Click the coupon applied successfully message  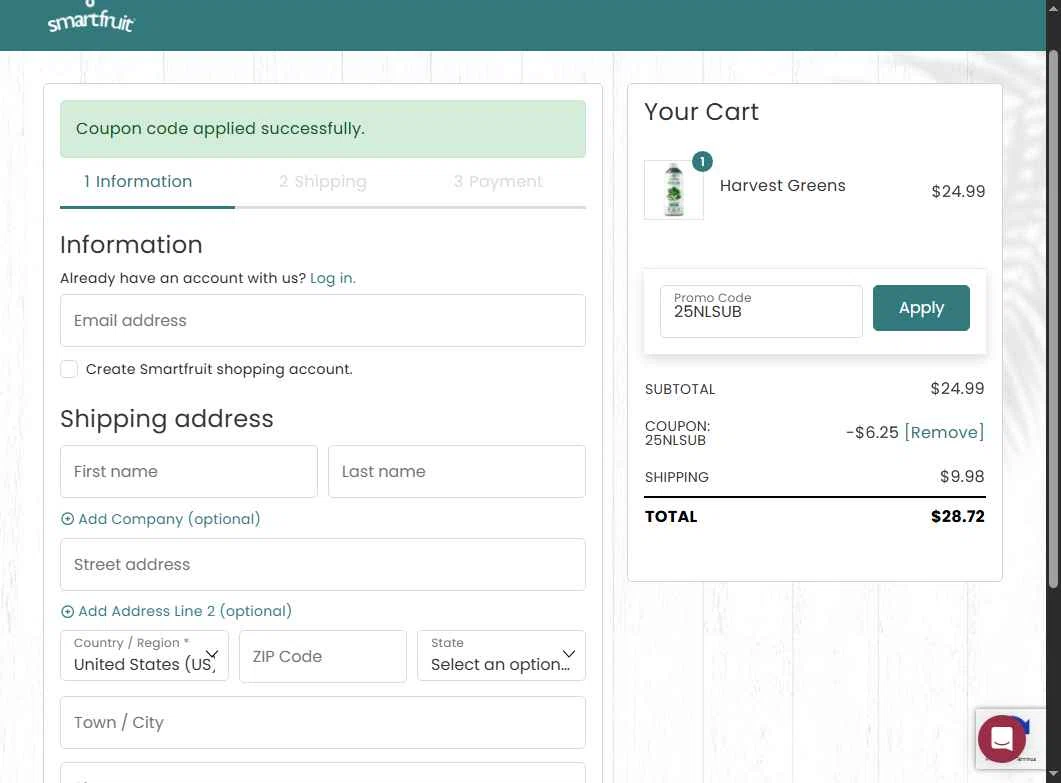tap(323, 129)
